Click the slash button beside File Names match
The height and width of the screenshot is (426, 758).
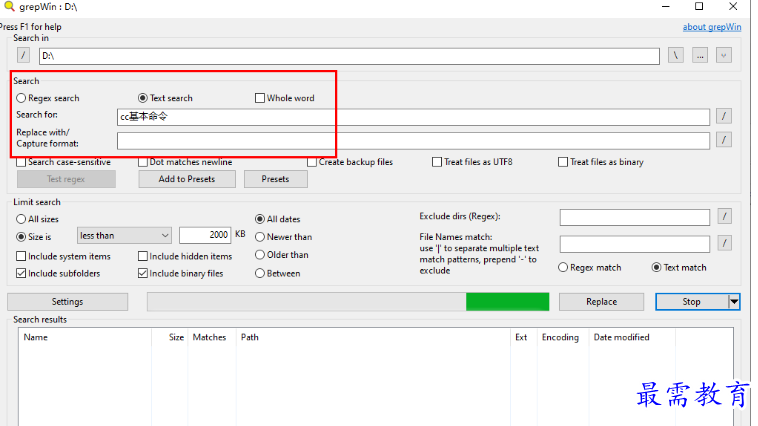coord(724,243)
